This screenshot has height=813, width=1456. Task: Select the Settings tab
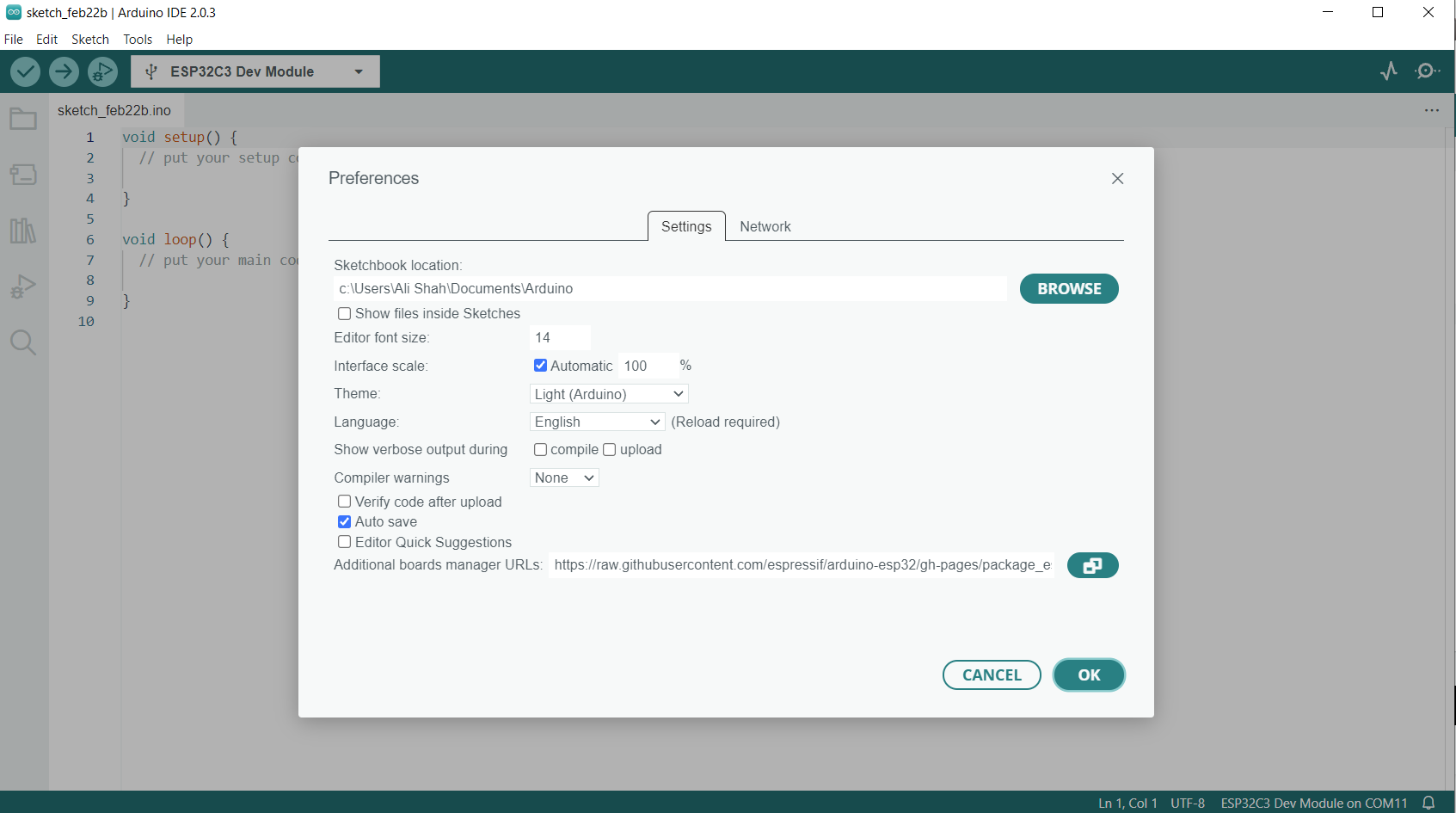point(686,226)
